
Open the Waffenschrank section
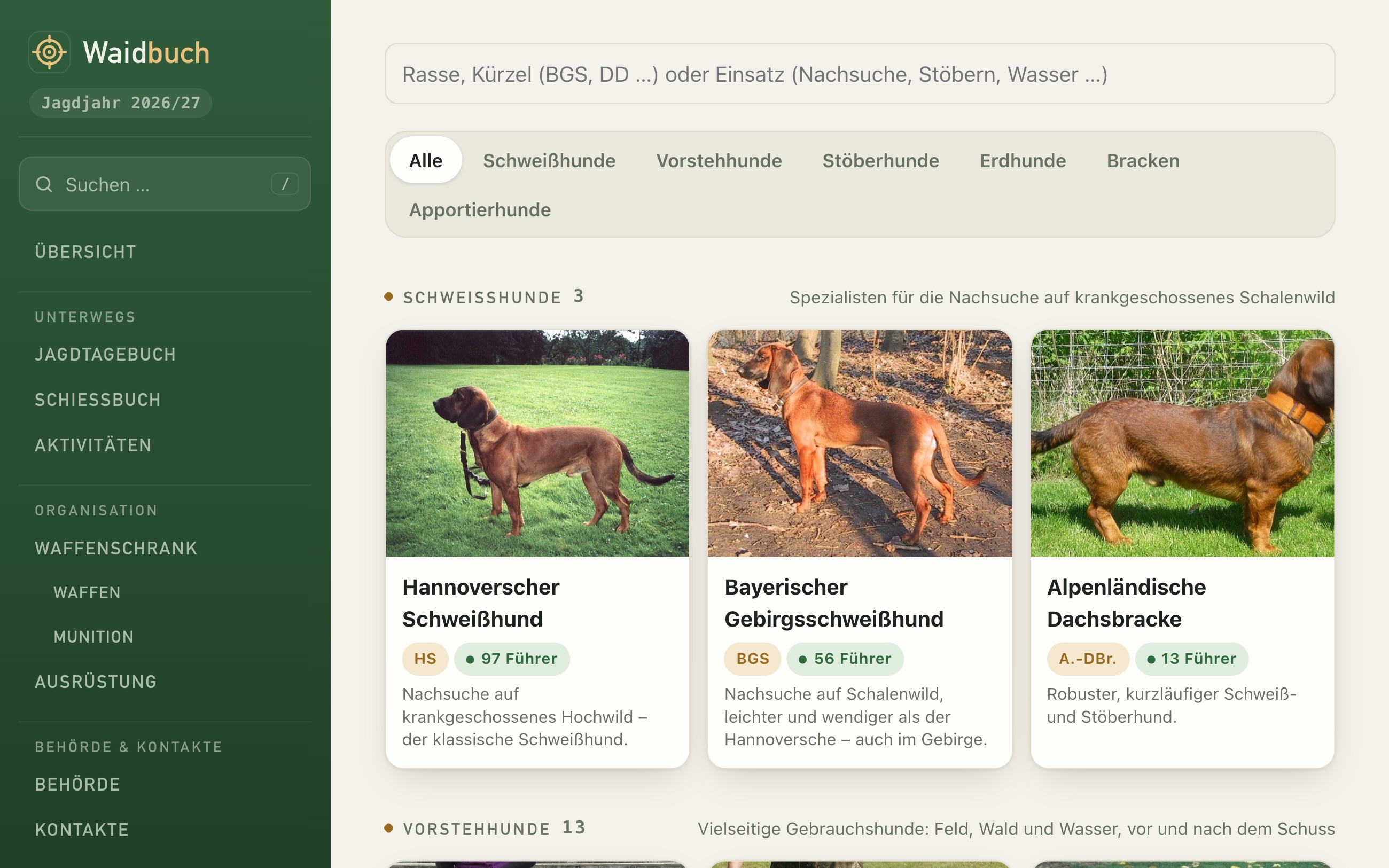click(116, 548)
